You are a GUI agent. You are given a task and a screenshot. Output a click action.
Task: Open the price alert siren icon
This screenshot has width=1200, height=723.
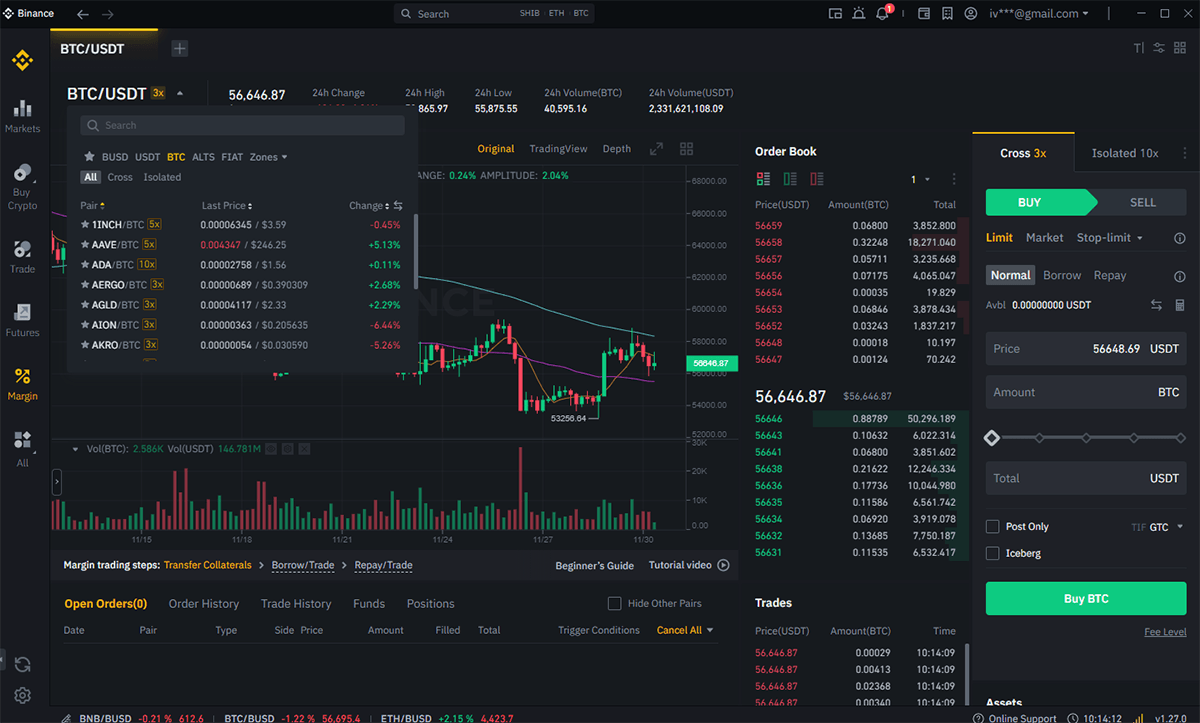(x=859, y=14)
